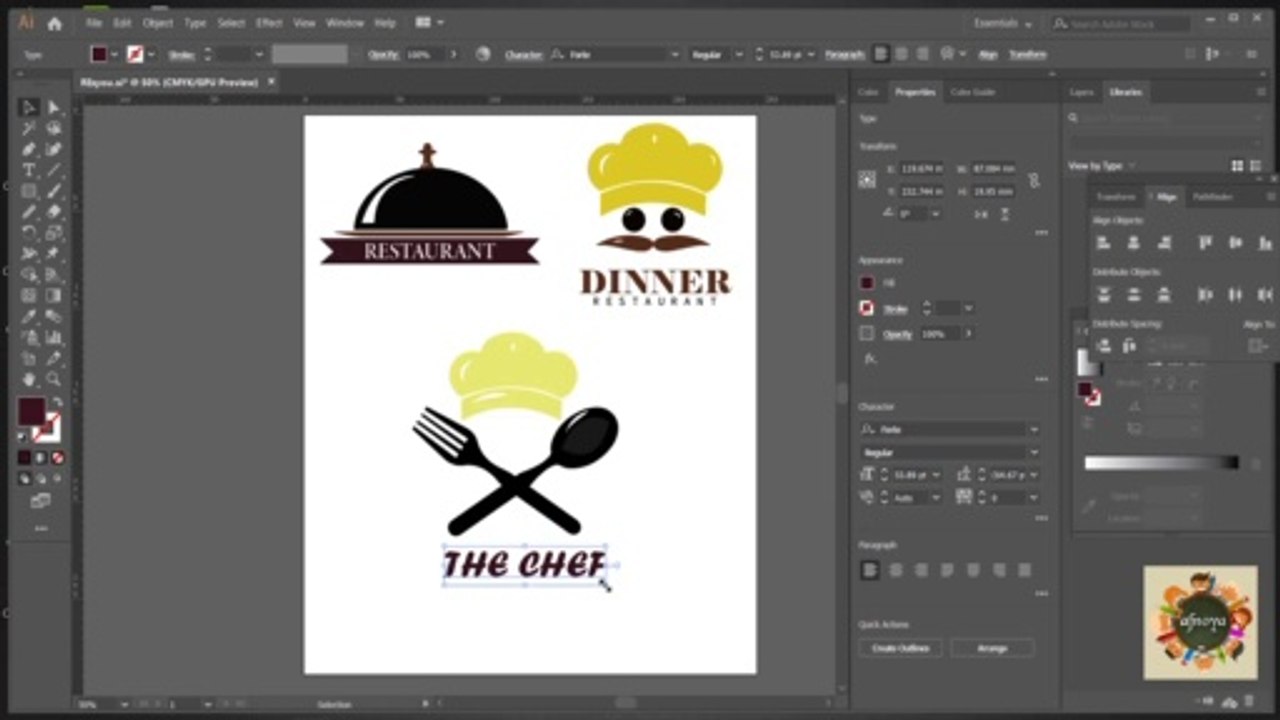Click horizontal distribute center in Distribute Objects
The width and height of the screenshot is (1280, 720).
pos(1235,295)
